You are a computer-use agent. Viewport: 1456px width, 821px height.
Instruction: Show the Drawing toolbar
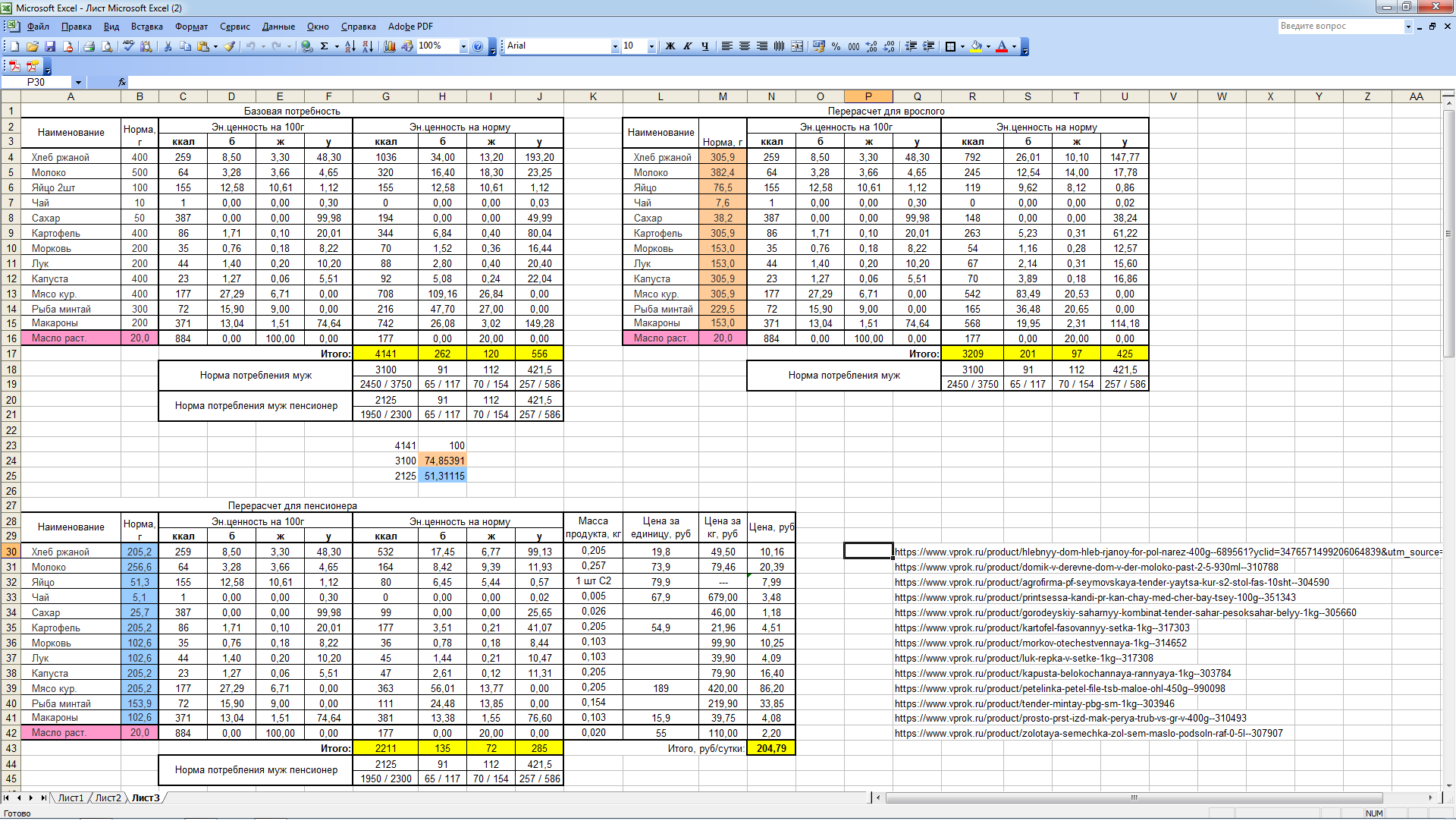coord(408,46)
